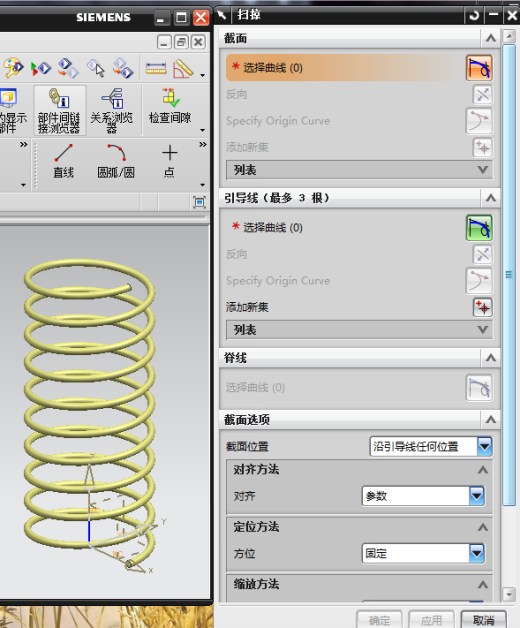Image resolution: width=520 pixels, height=628 pixels.
Task: Collapse the 脊线 section
Action: 491,358
